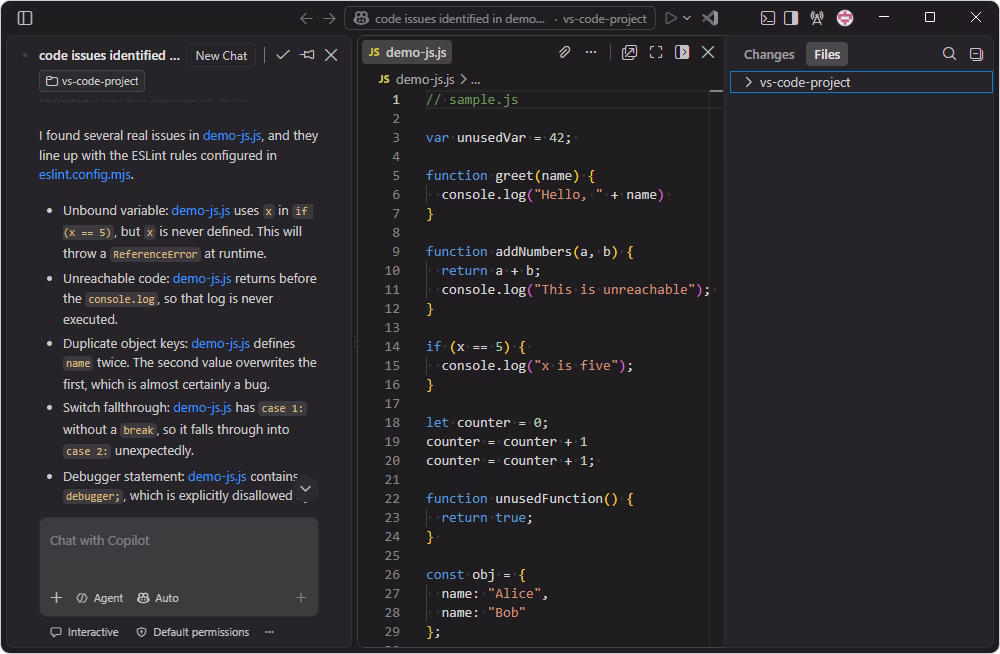1000x654 pixels.
Task: Open the dropdown chevron beside Run icon
Action: click(x=687, y=18)
